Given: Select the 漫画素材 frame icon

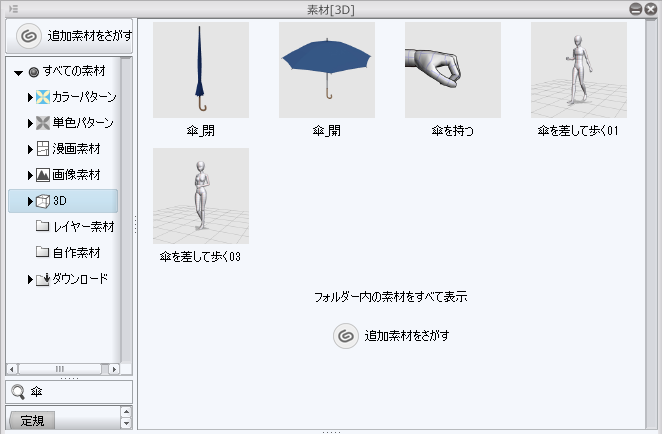Looking at the screenshot, I should pos(43,149).
